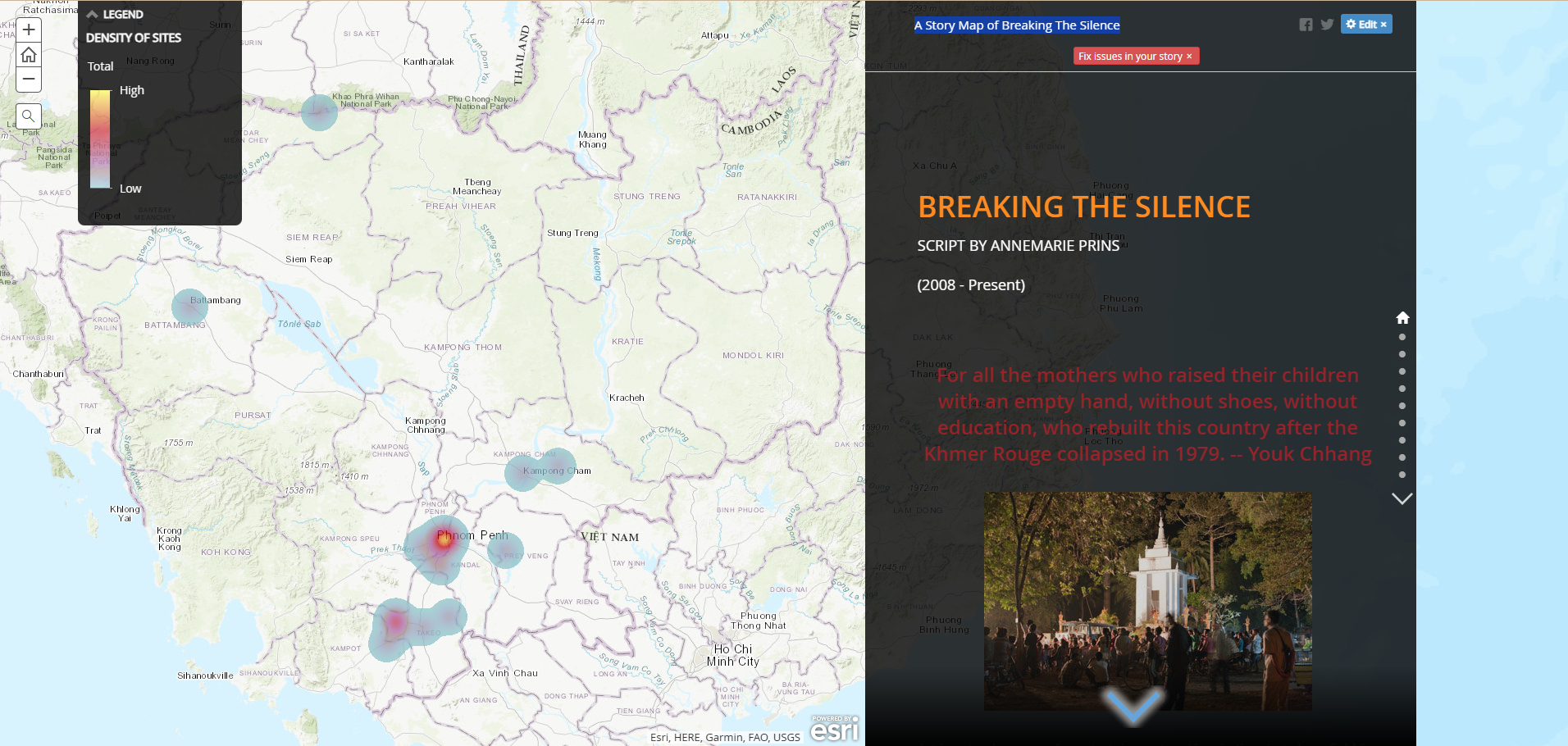Click the Stung Treng town label
Screen dimensions: 1568x746
(x=572, y=233)
